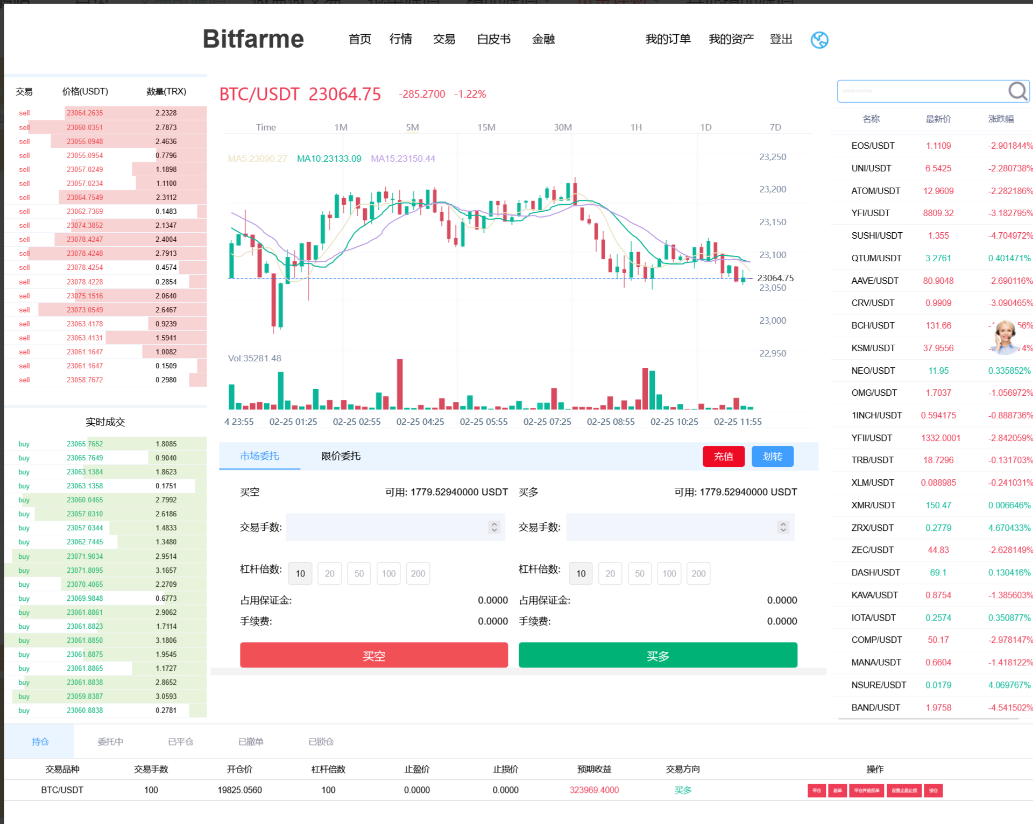Viewport: 1033px width, 824px height.
Task: Switch chart to the 1D timeframe
Action: point(705,127)
